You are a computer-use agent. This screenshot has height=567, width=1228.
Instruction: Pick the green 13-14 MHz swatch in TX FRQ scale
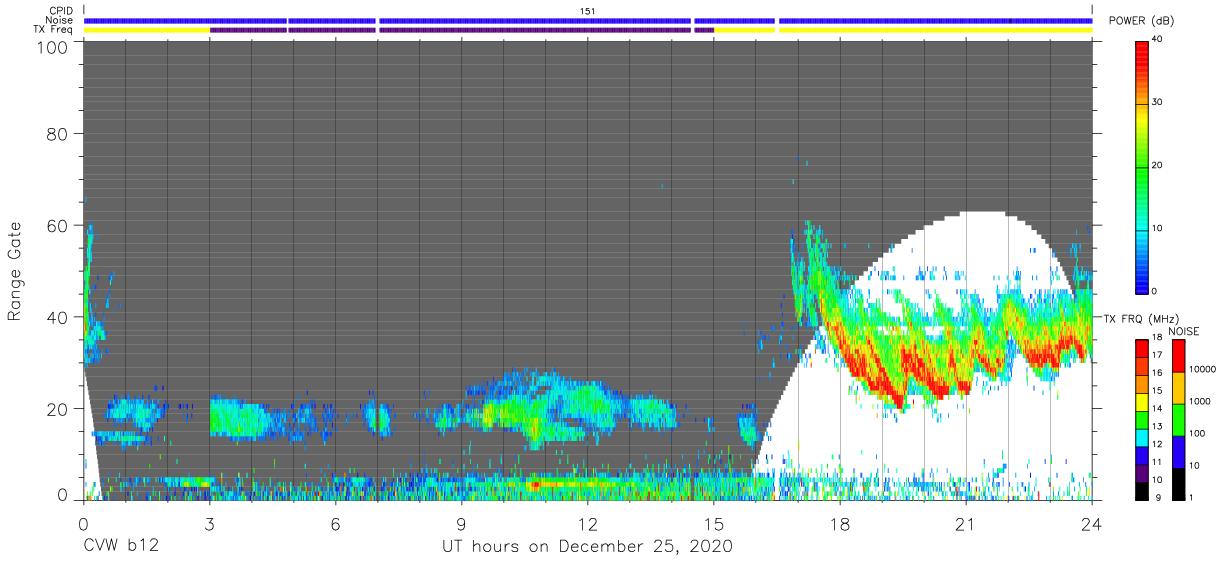tap(1141, 419)
